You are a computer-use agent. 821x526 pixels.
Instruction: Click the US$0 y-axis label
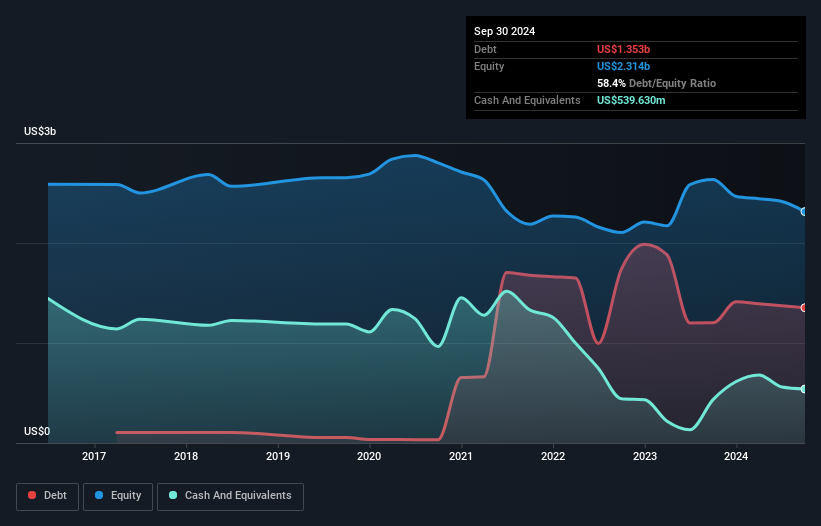coord(37,431)
